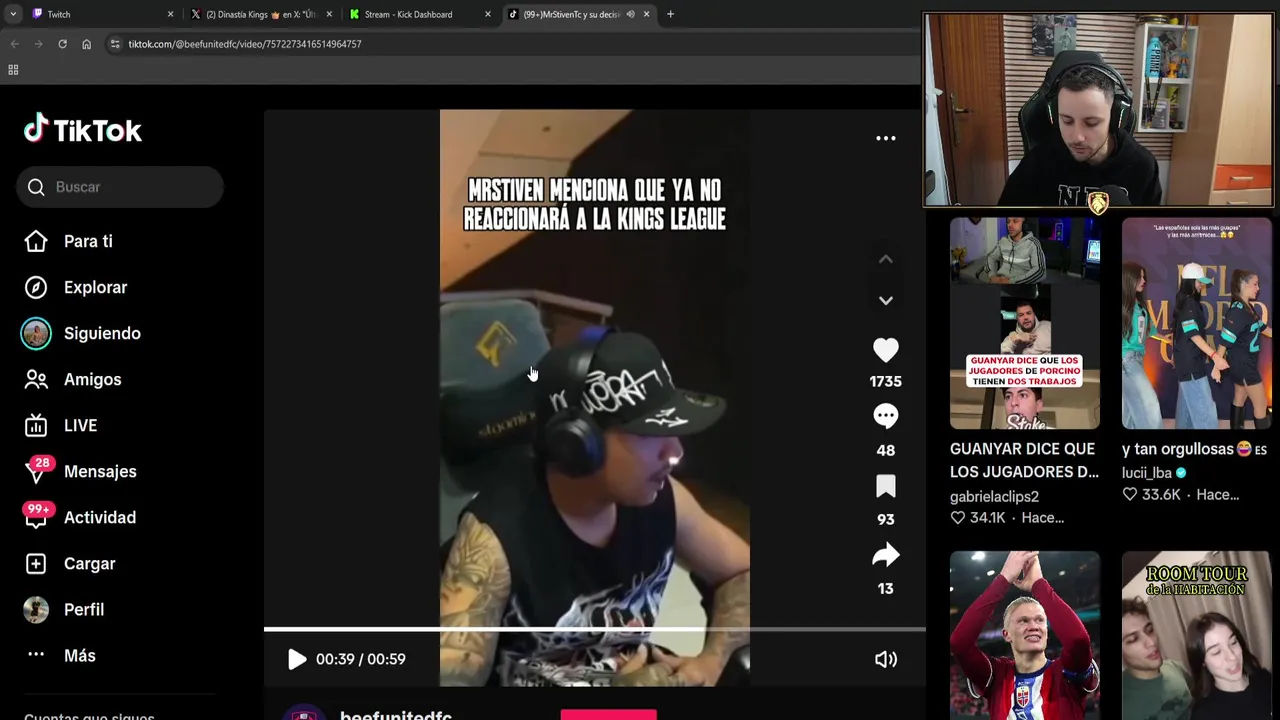This screenshot has height=720, width=1280.
Task: Click Cargar to upload video
Action: pyautogui.click(x=89, y=563)
